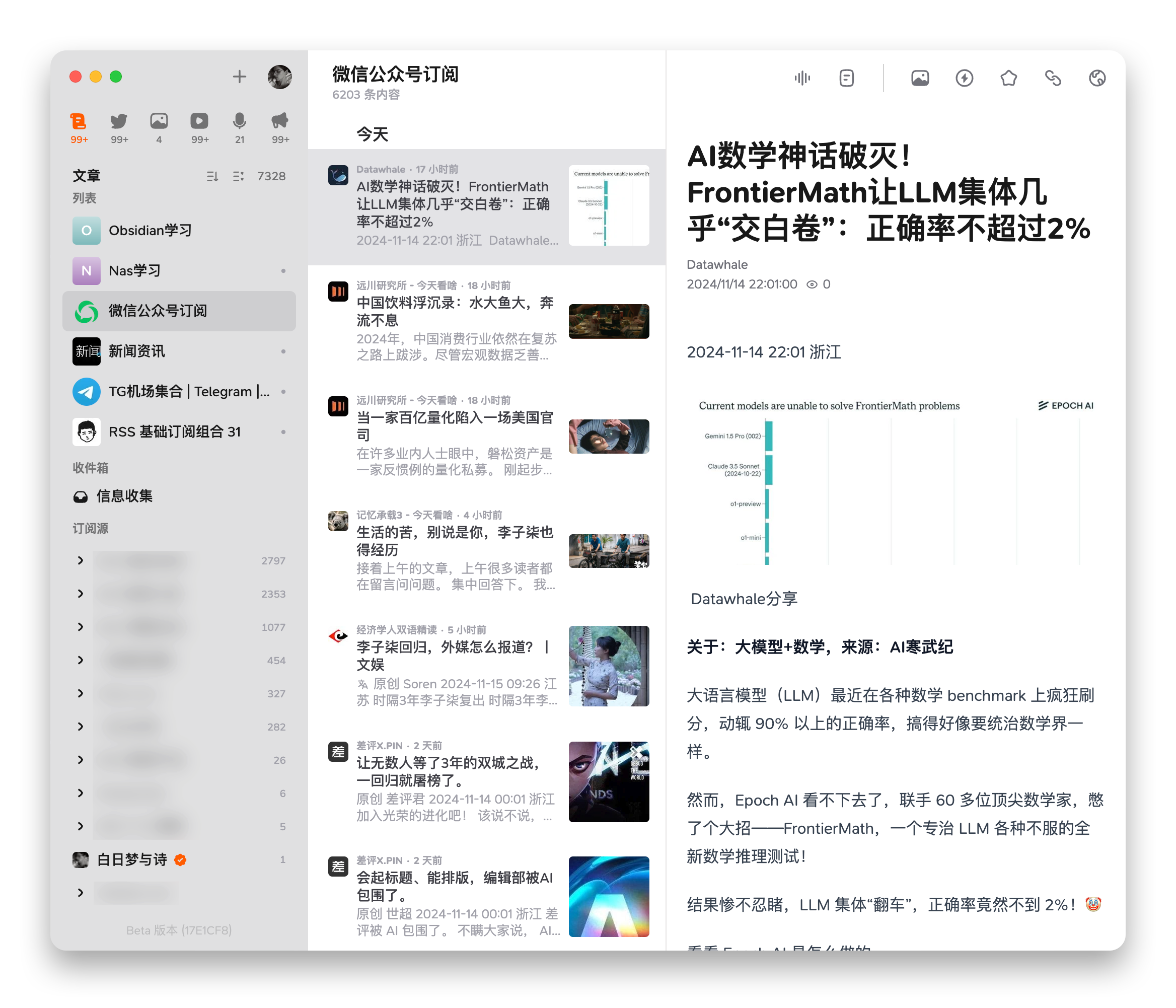Open the 白日梦与诗 subscription
The height and width of the screenshot is (1008, 1176).
coord(179,860)
